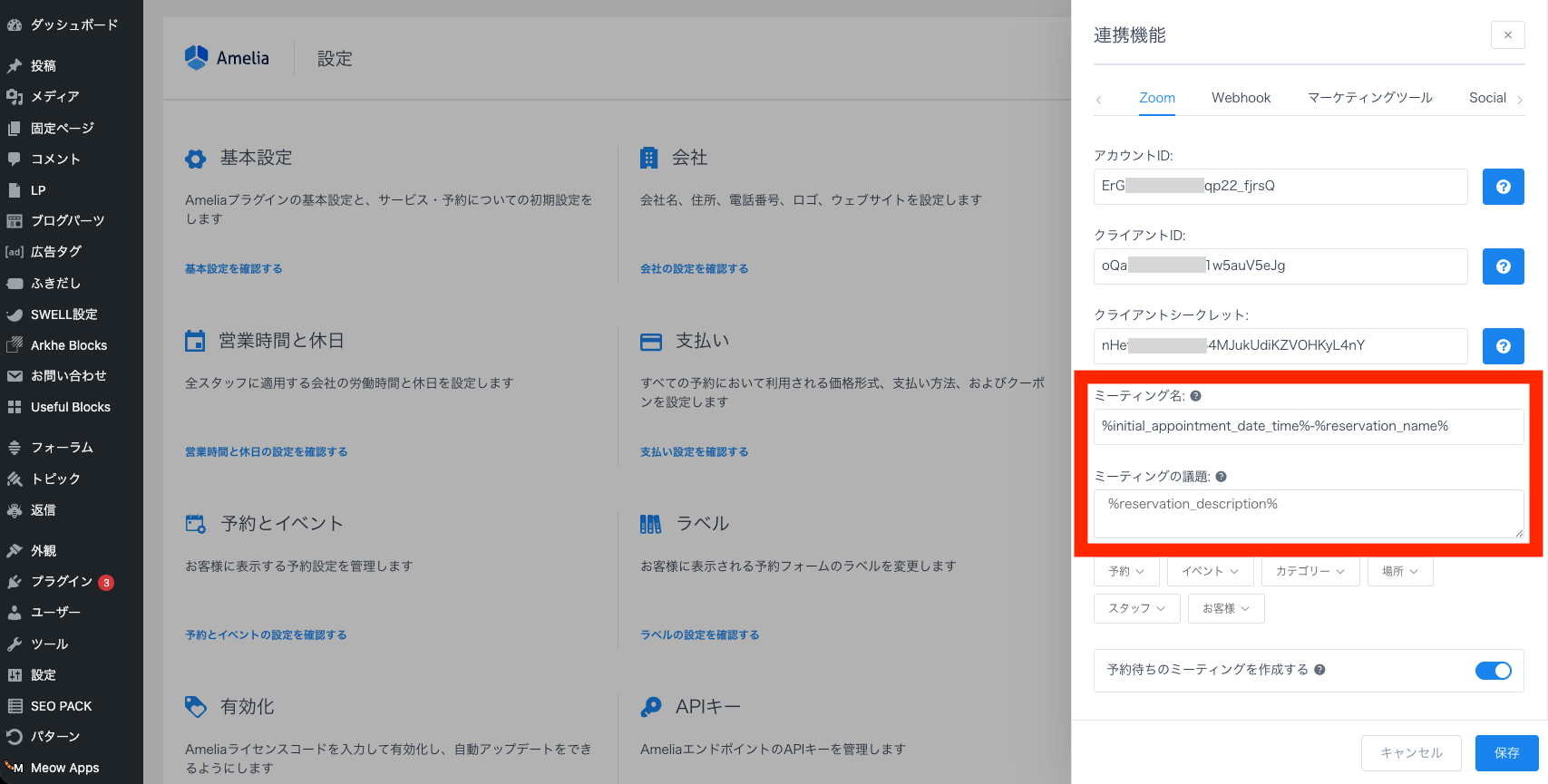Click into the ミーティング名 input field
Image resolution: width=1548 pixels, height=784 pixels.
(x=1308, y=427)
